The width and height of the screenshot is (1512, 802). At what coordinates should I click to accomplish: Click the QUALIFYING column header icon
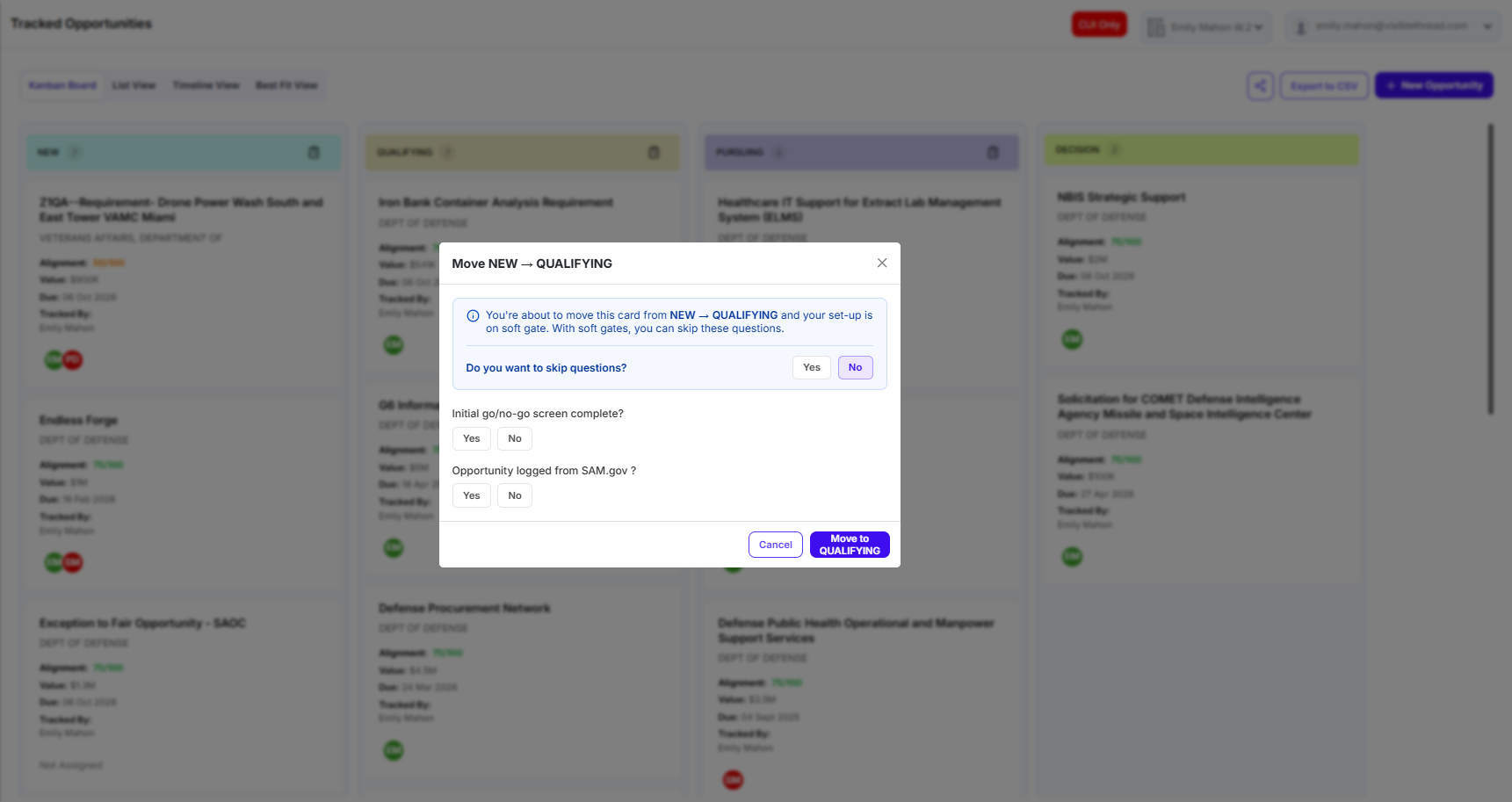tap(654, 152)
